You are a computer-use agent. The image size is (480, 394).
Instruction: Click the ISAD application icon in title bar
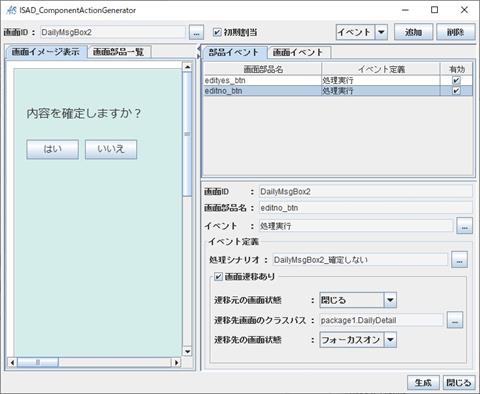click(x=11, y=10)
